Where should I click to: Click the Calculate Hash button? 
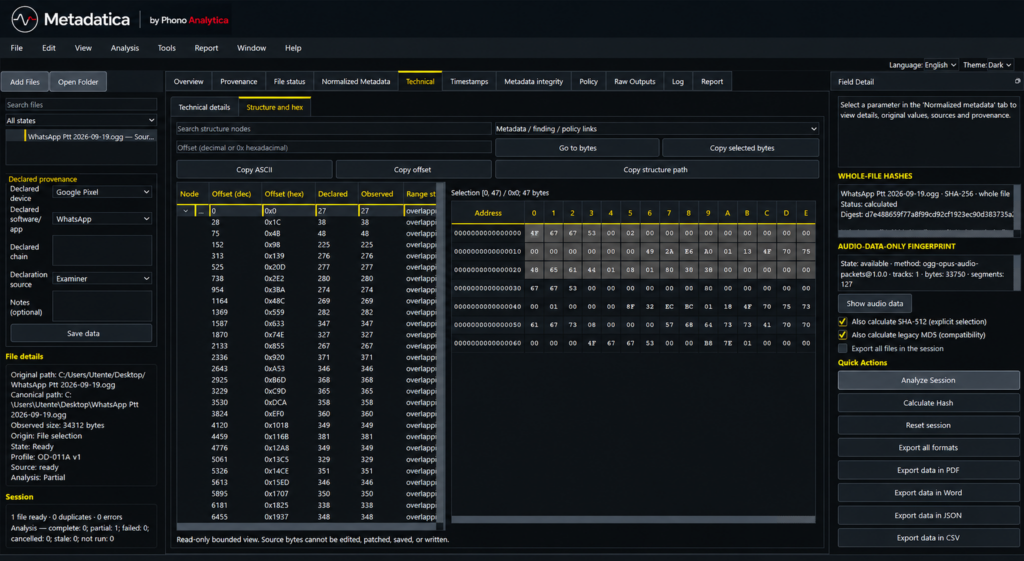(x=928, y=403)
